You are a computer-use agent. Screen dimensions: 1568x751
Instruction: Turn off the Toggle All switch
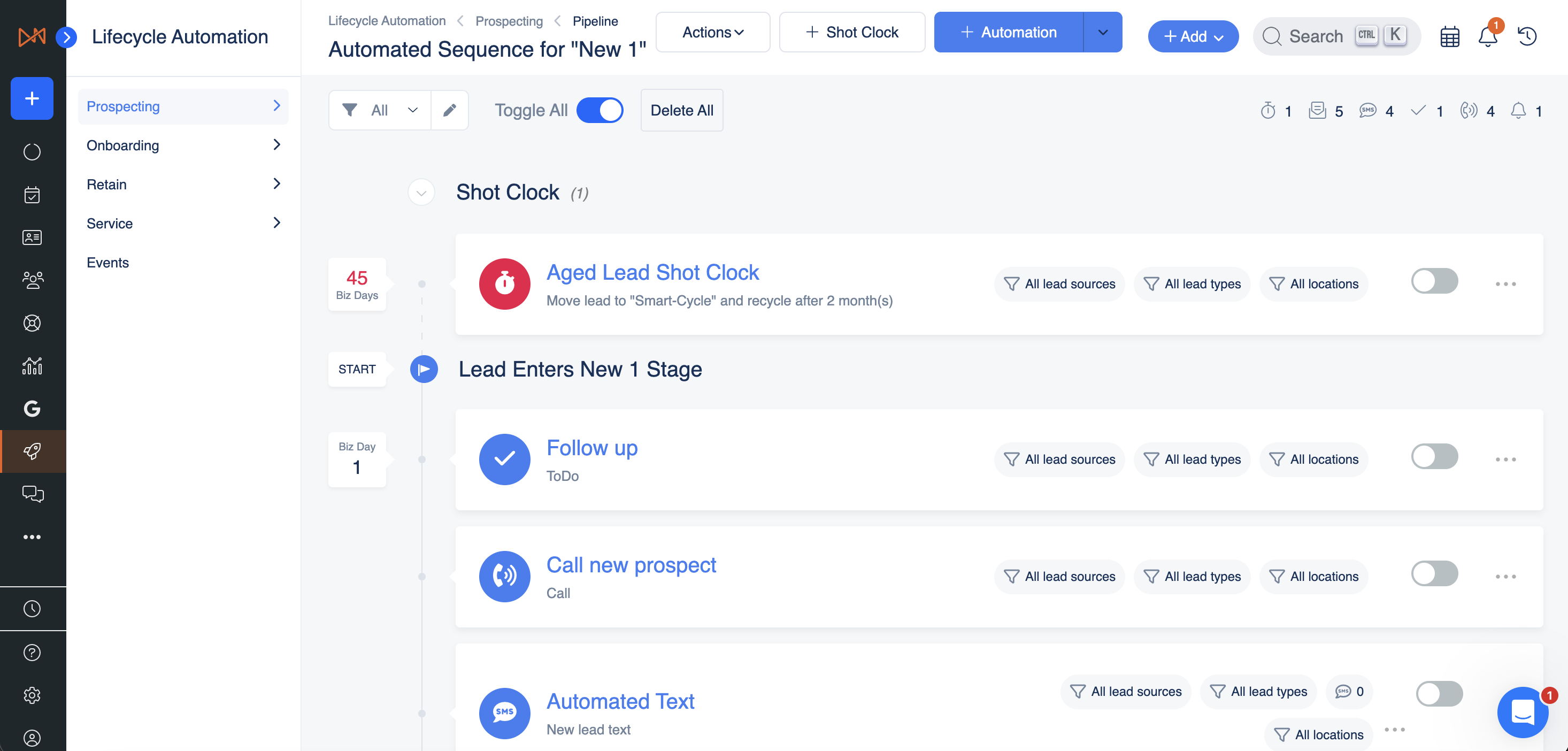coord(599,110)
